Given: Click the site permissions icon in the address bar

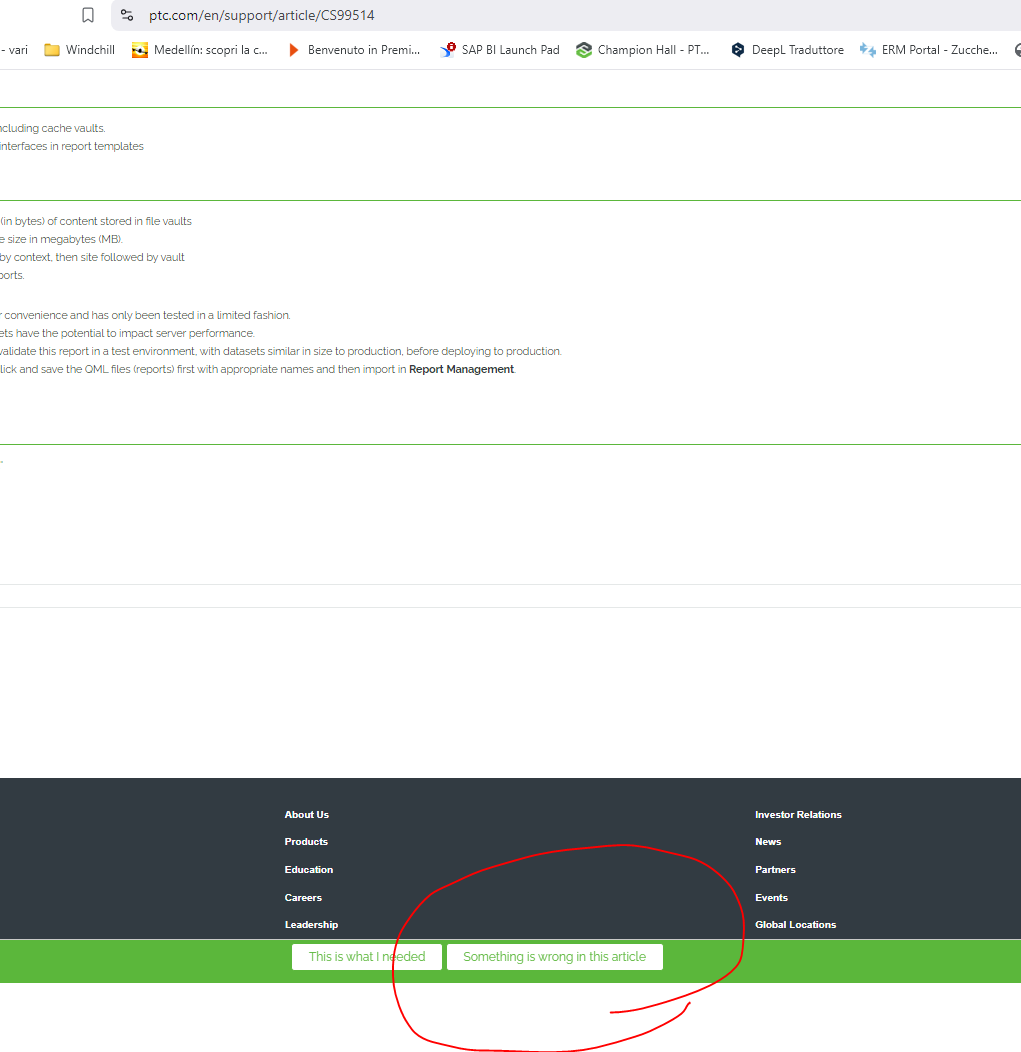Looking at the screenshot, I should 126,15.
